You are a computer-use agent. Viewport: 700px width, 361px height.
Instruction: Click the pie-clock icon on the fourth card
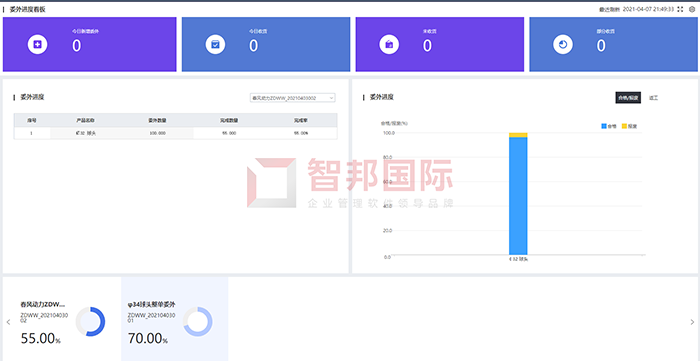point(562,44)
